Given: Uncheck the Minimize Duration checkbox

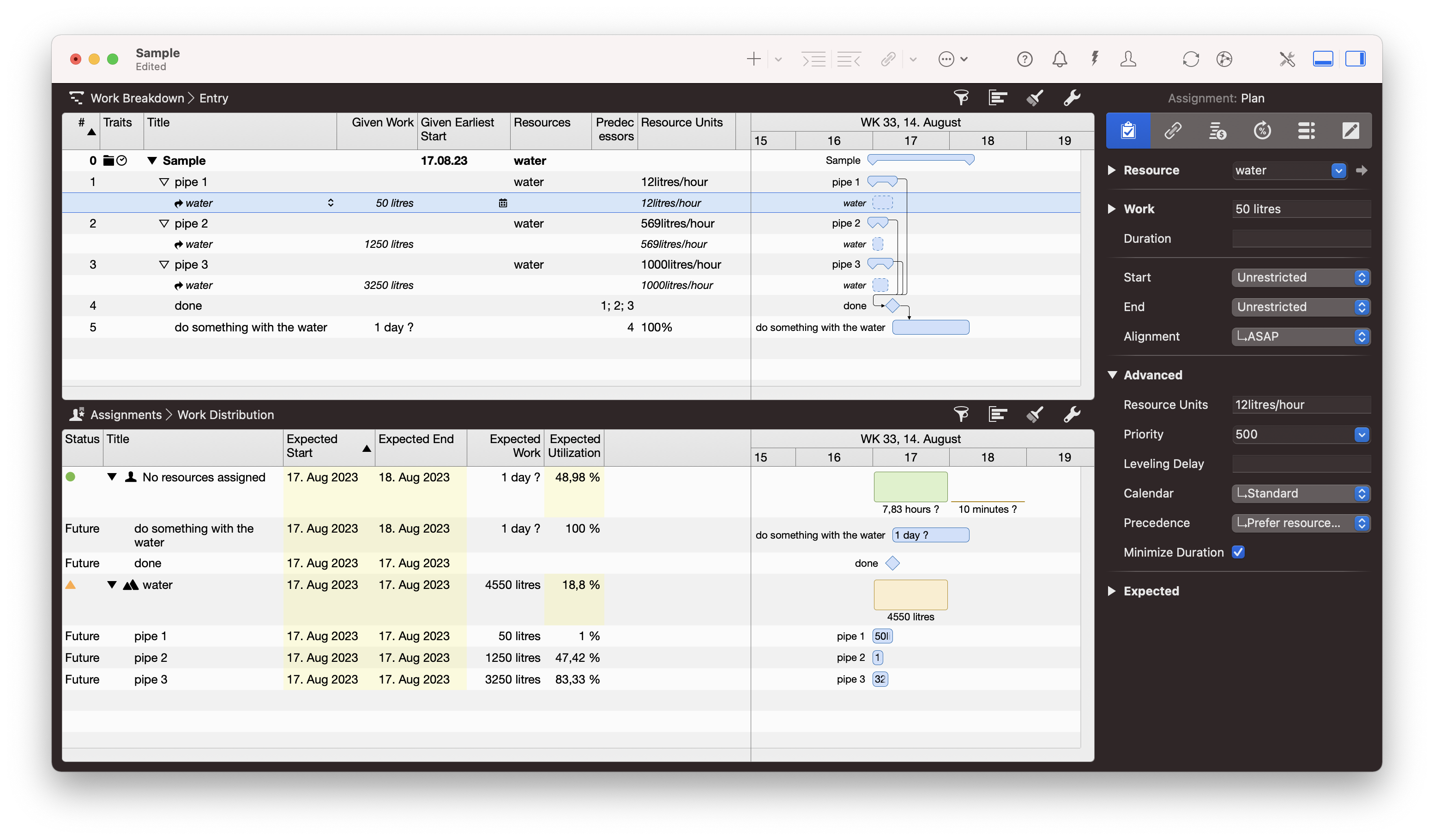Looking at the screenshot, I should [1238, 552].
